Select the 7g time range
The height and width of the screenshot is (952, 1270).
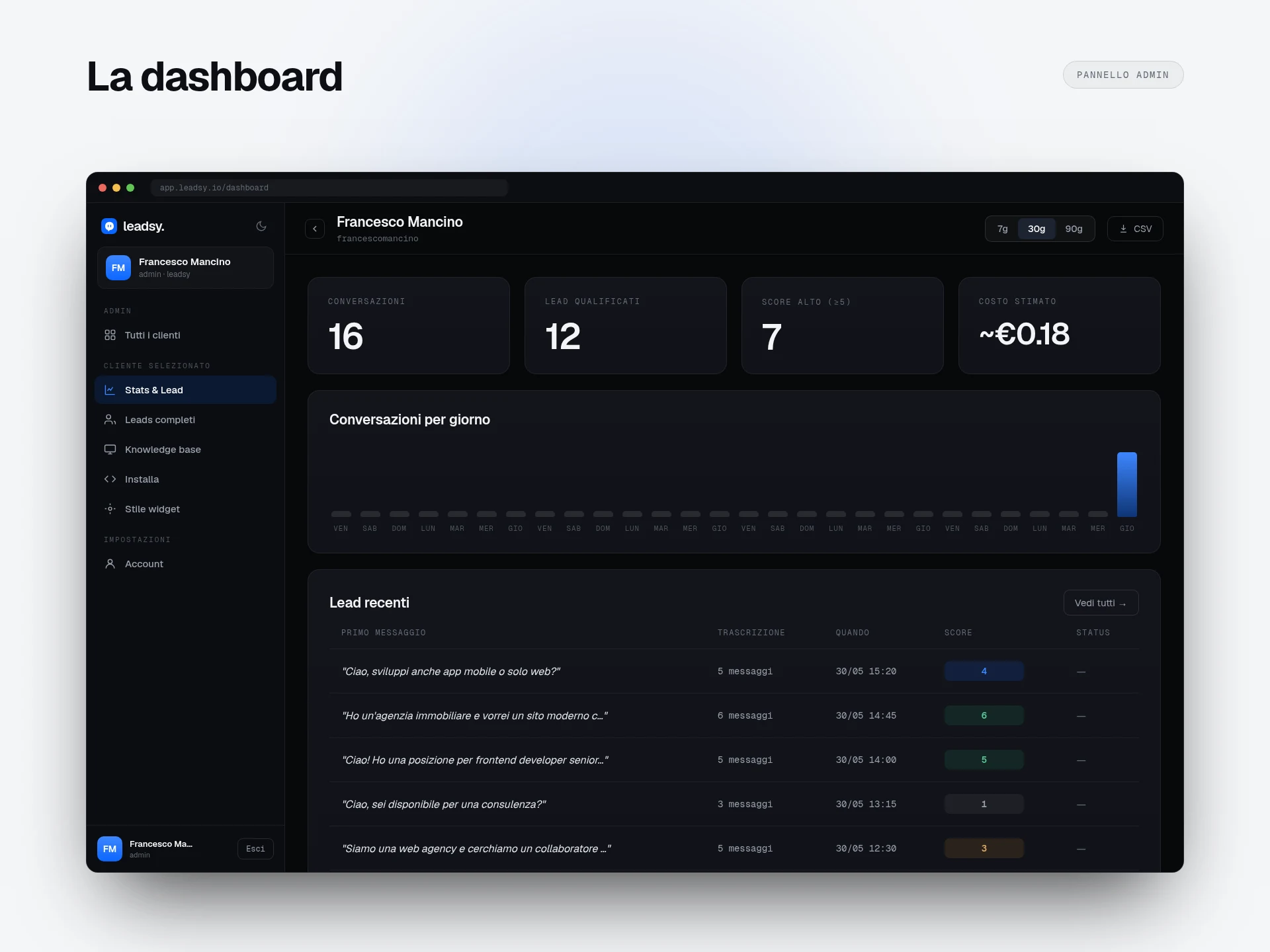(x=1003, y=229)
